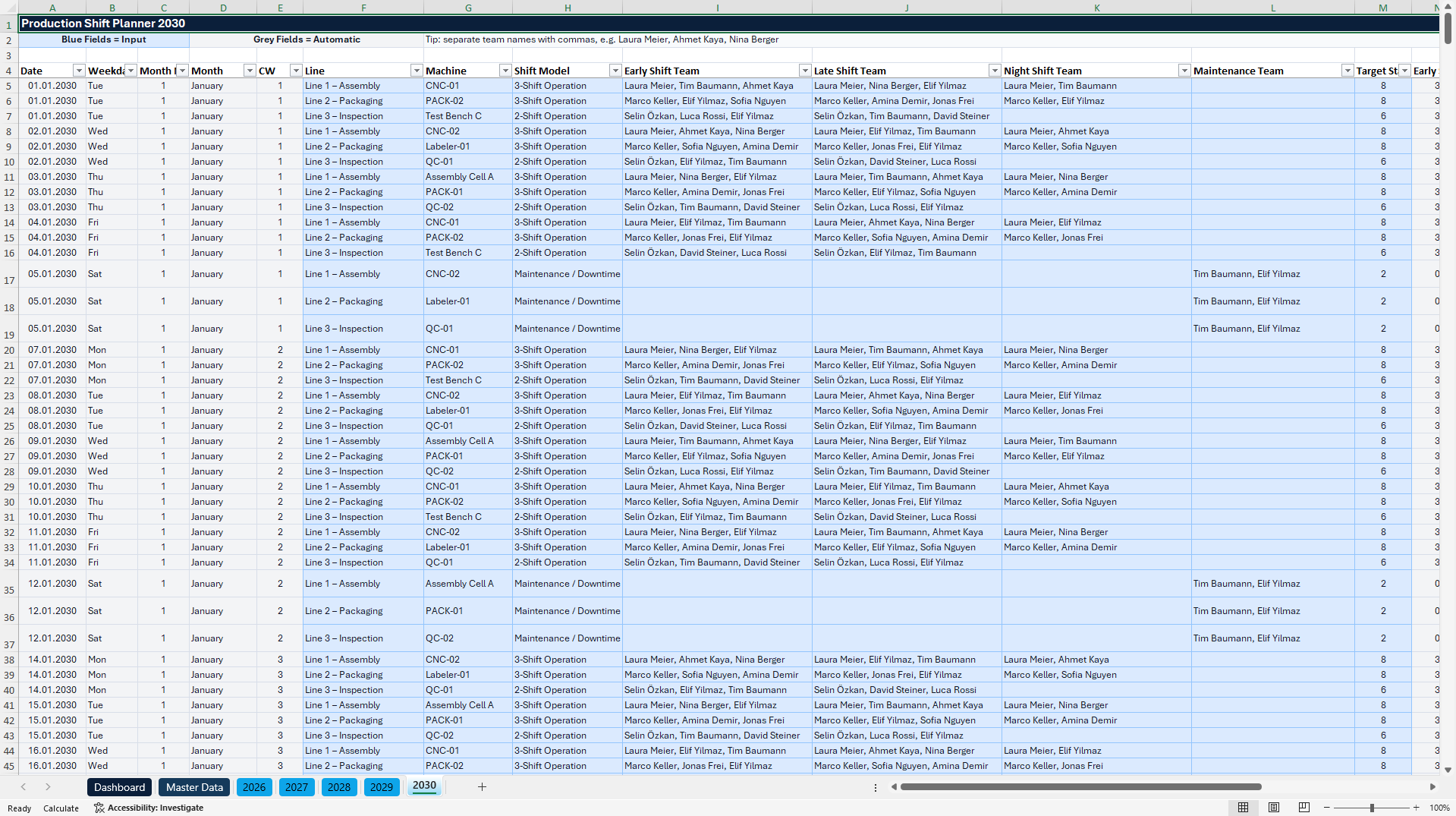The height and width of the screenshot is (816, 1456).
Task: Open the CW column filter dropdown
Action: 296,71
